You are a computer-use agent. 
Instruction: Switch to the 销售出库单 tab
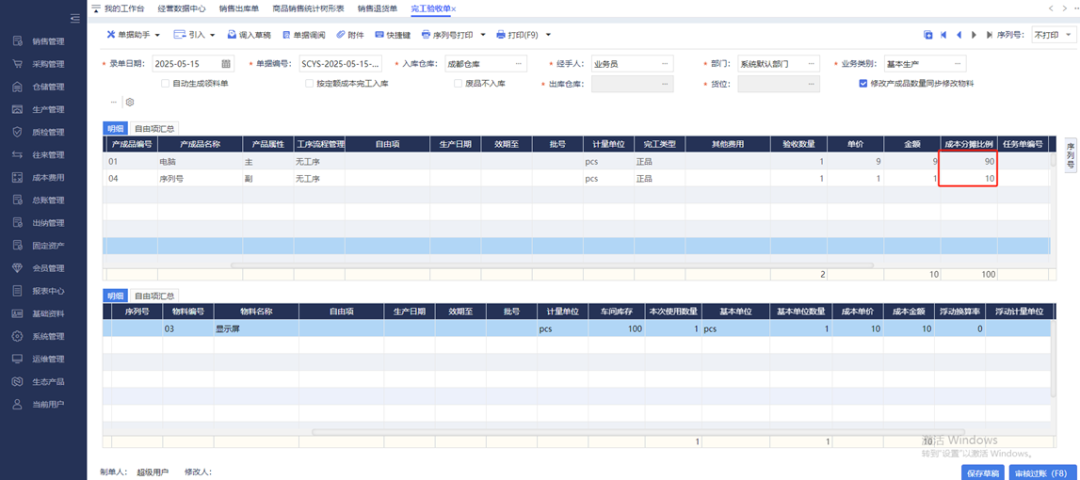[238, 8]
